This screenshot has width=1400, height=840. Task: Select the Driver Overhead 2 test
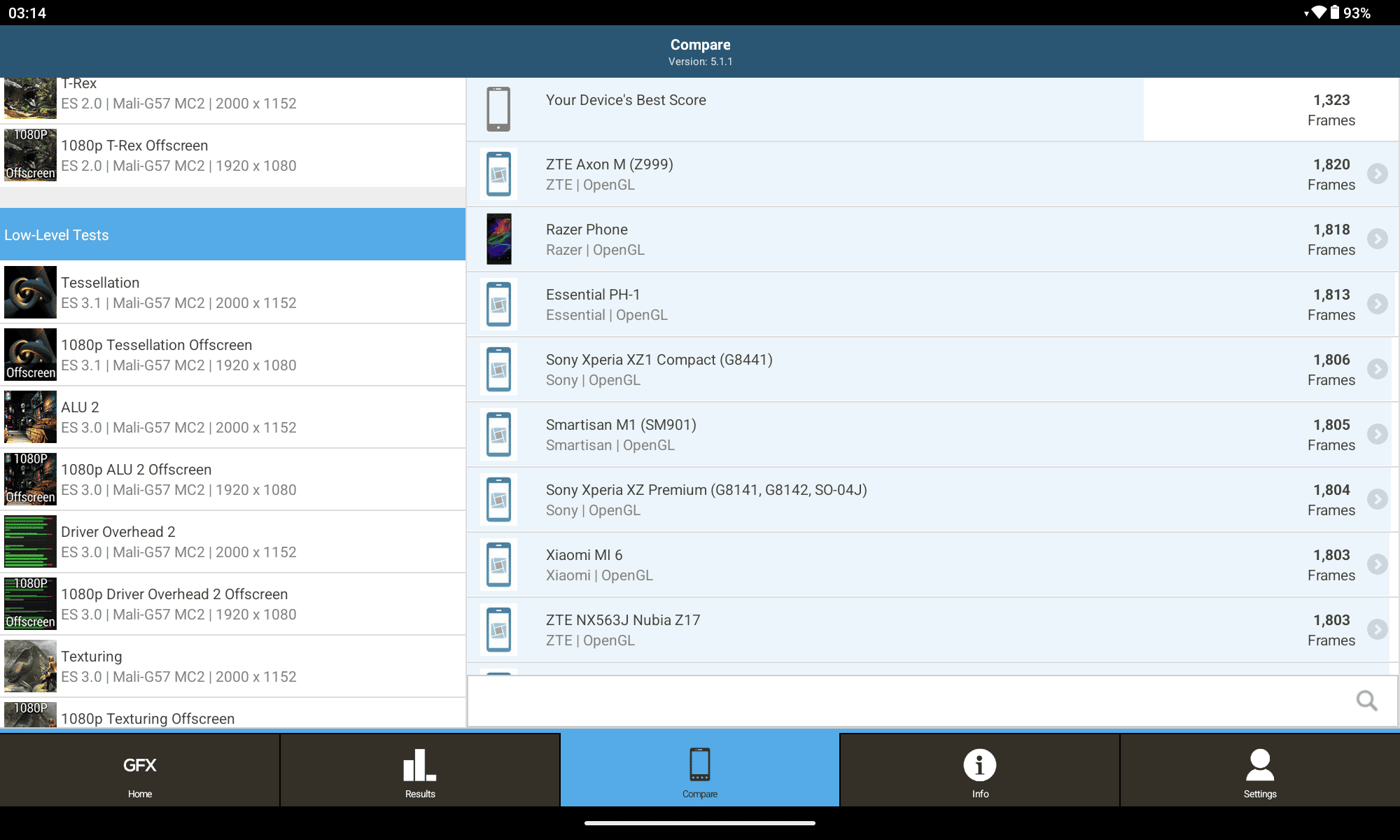point(232,542)
